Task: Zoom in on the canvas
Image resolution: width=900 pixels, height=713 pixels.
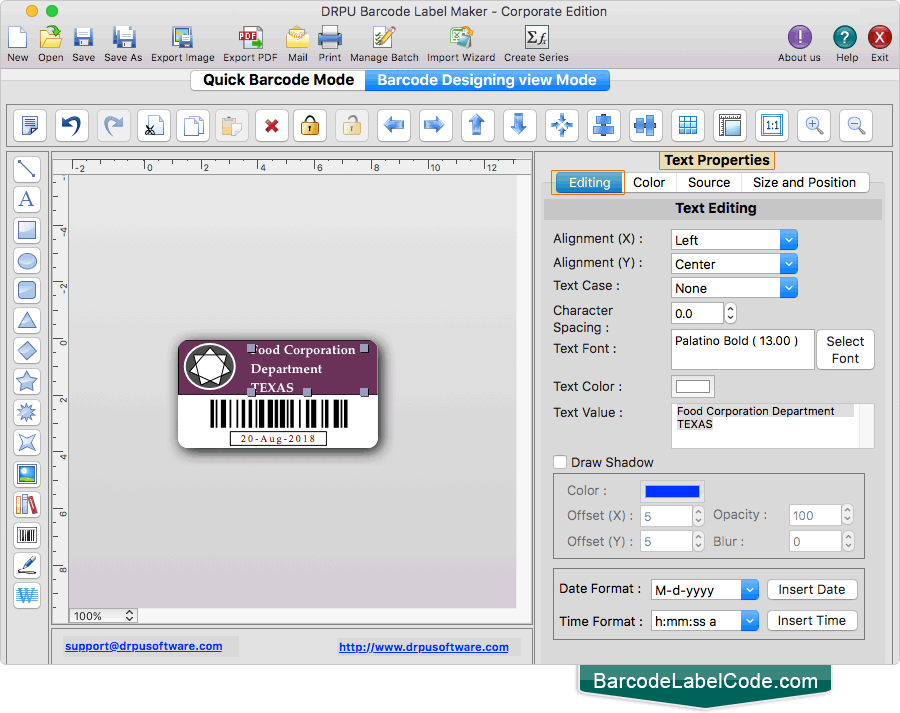Action: pyautogui.click(x=814, y=125)
